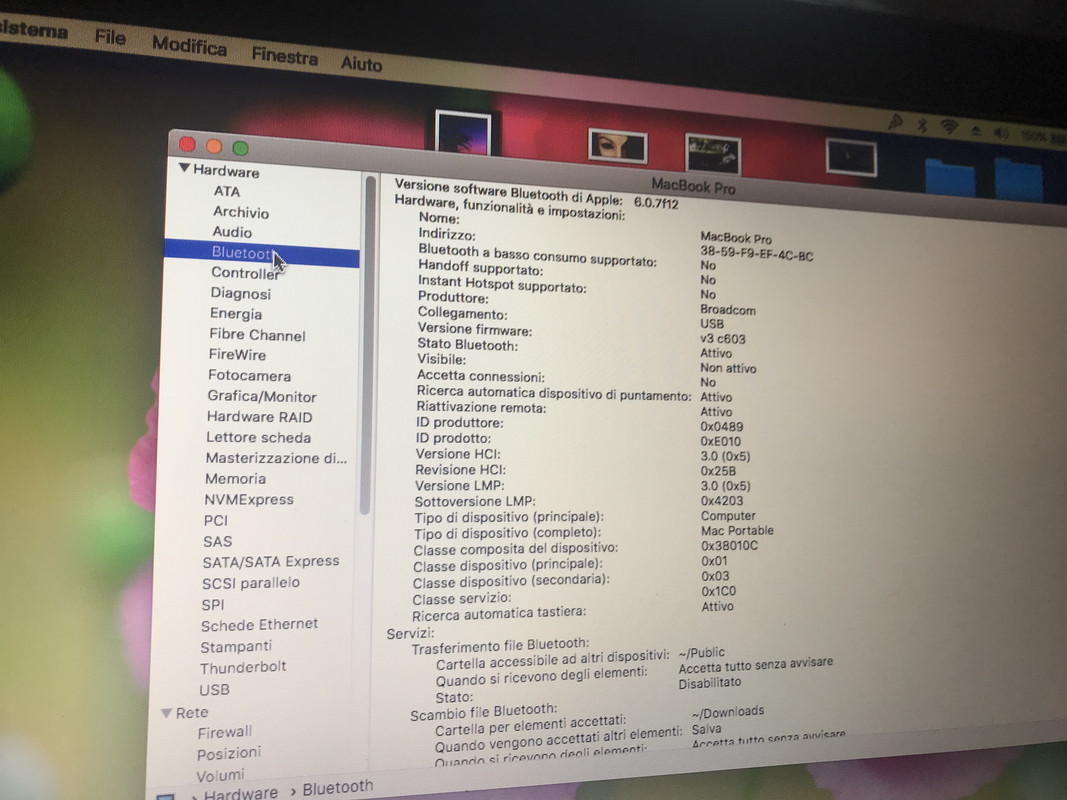Screen dimensions: 1067x800
Task: Click the Wi-Fi icon in menu bar
Action: click(x=949, y=127)
